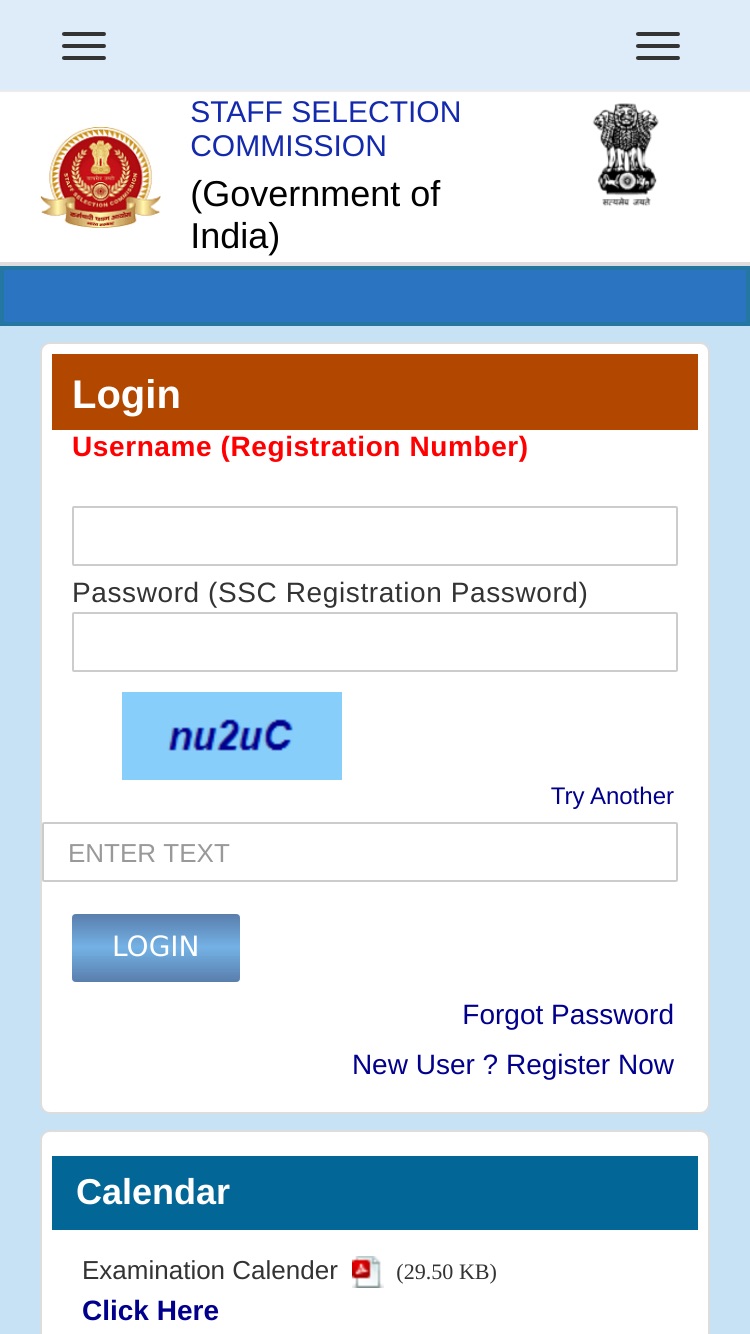Click the blue navigation bar strip

tap(375, 296)
